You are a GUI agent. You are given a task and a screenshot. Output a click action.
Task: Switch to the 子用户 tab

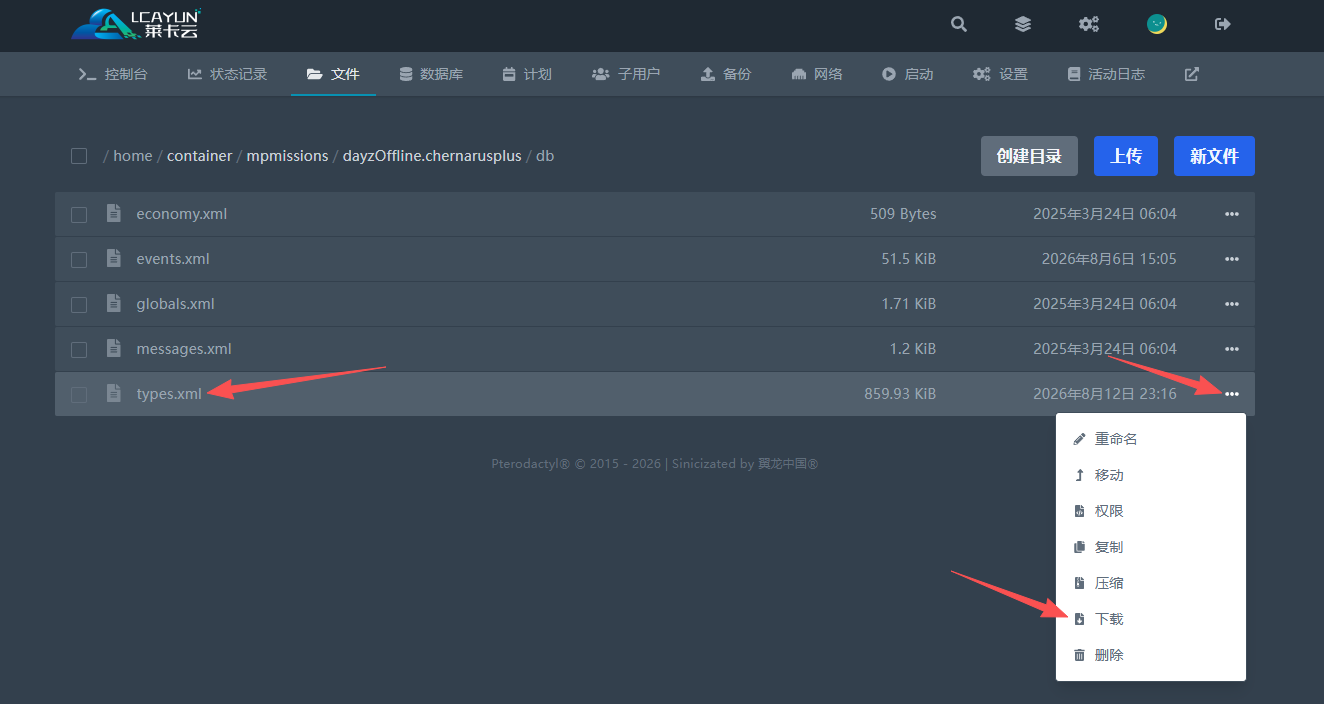point(626,74)
